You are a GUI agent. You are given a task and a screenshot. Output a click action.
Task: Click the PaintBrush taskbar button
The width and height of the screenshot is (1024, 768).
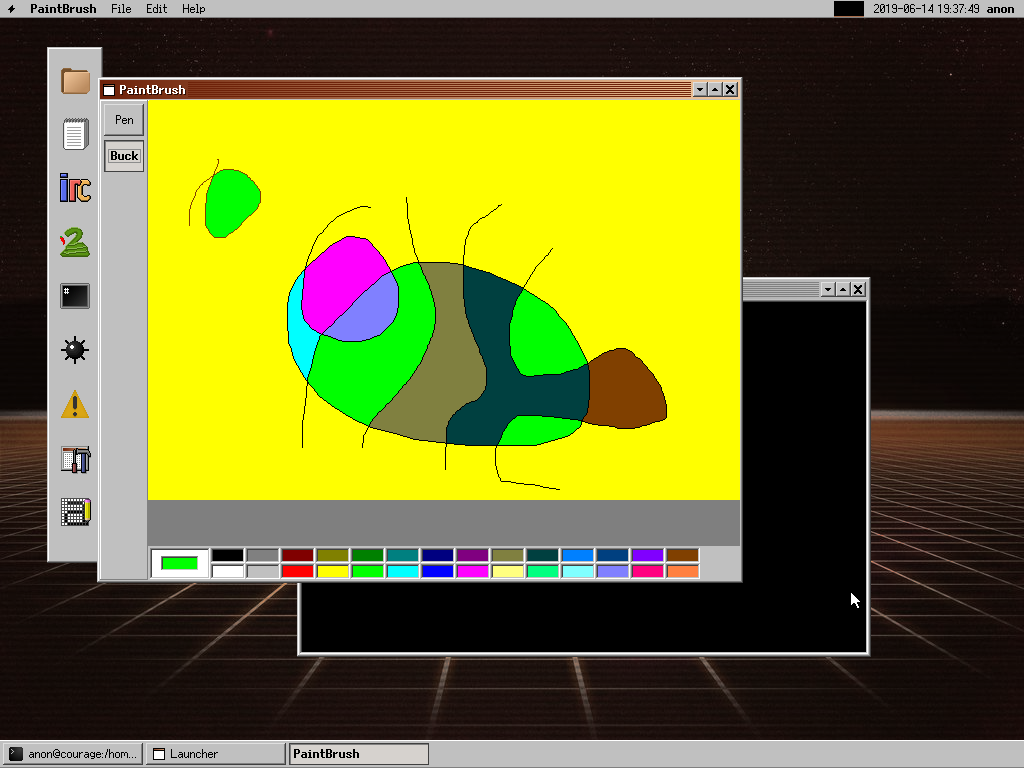coord(359,754)
